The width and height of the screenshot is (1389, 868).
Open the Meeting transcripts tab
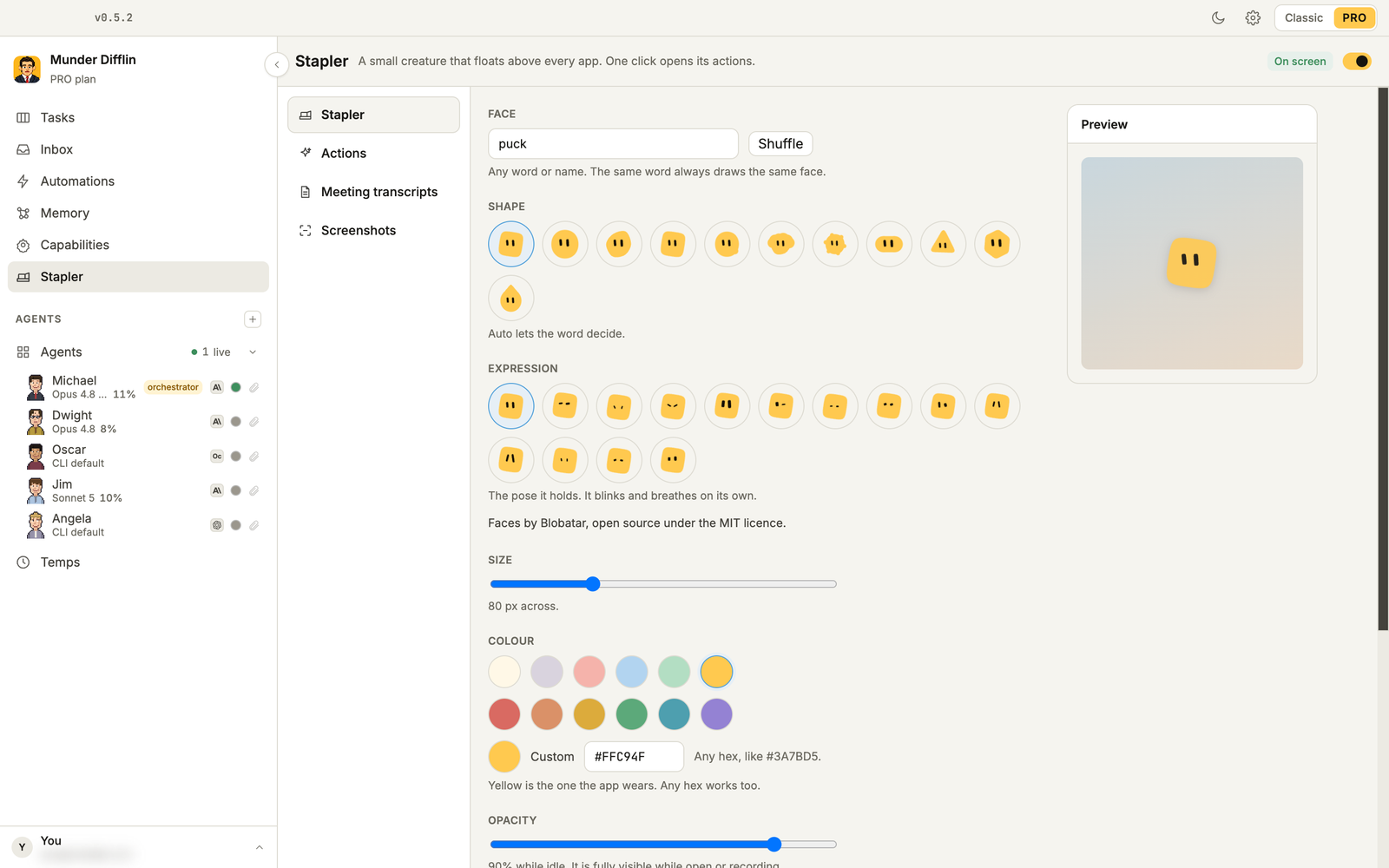[x=373, y=192]
